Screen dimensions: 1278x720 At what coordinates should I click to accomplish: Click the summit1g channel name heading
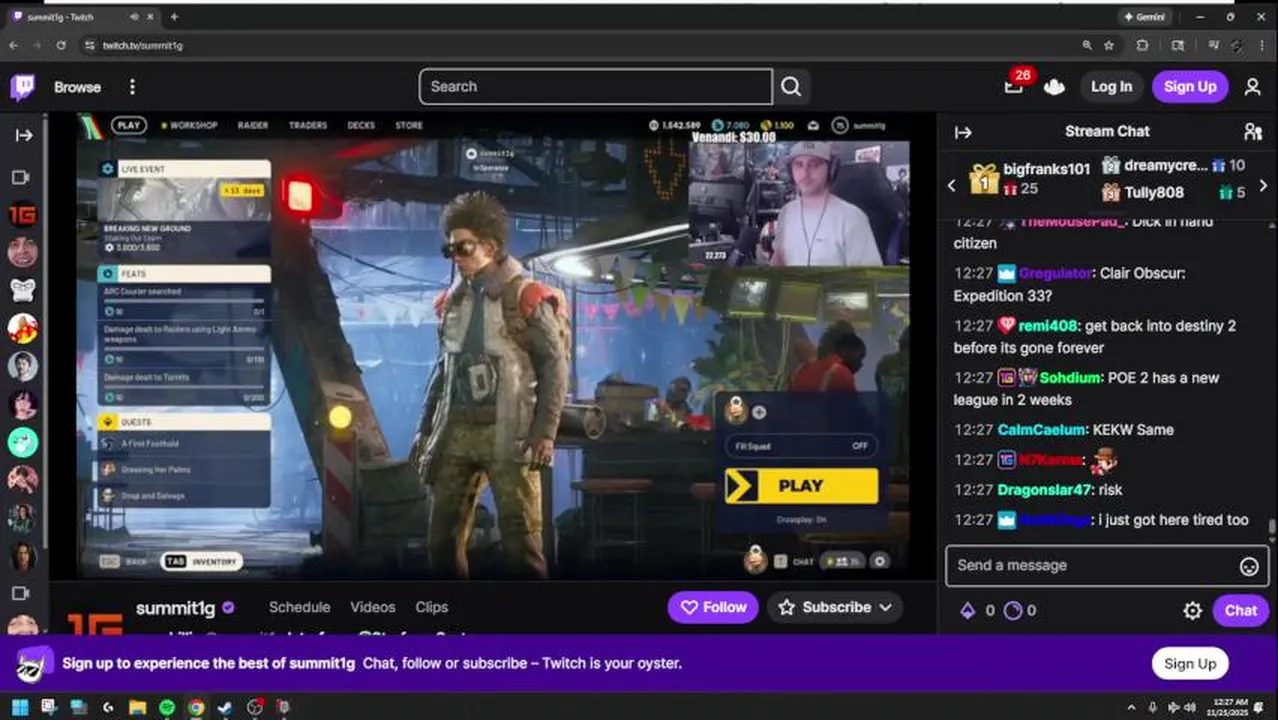(177, 608)
